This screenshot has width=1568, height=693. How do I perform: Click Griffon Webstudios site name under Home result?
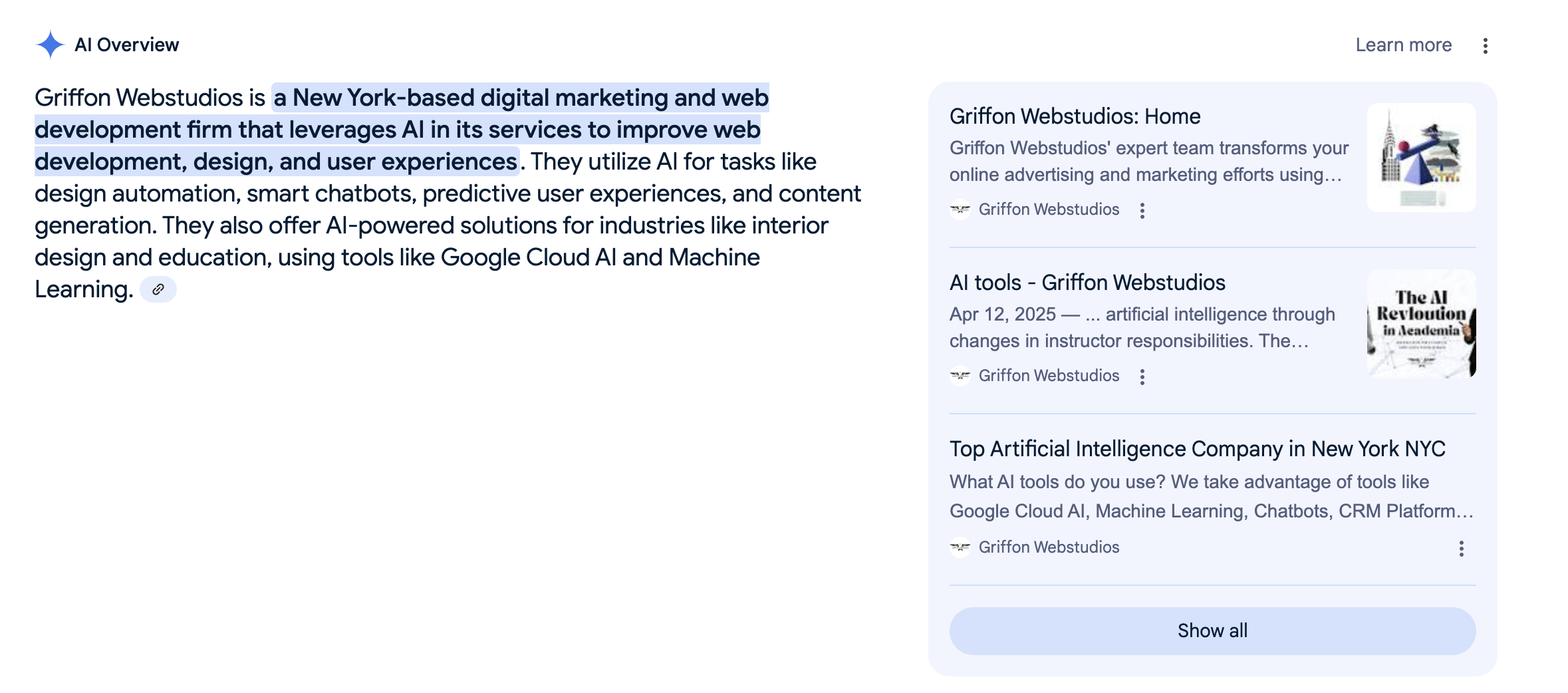point(1049,209)
